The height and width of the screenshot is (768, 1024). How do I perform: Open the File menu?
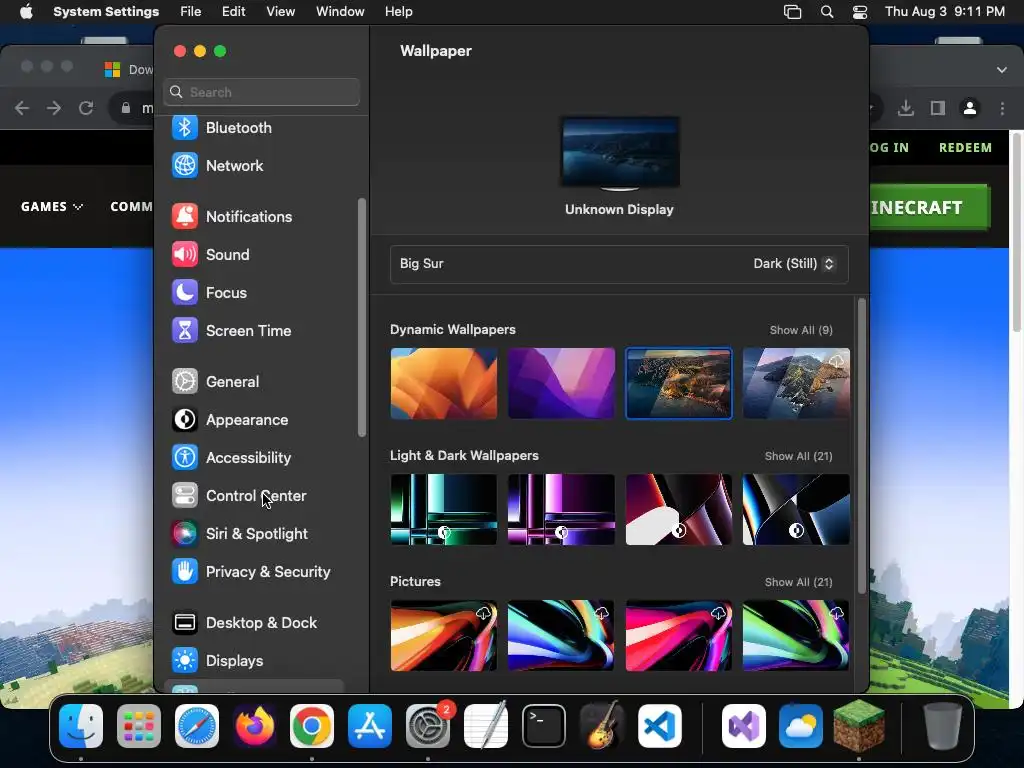191,11
